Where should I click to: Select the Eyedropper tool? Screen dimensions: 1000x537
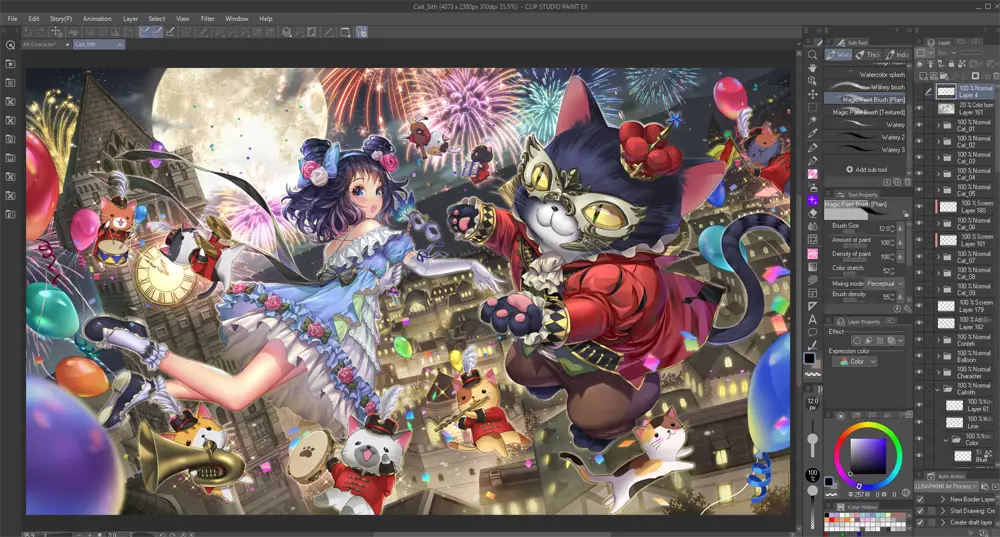point(812,134)
